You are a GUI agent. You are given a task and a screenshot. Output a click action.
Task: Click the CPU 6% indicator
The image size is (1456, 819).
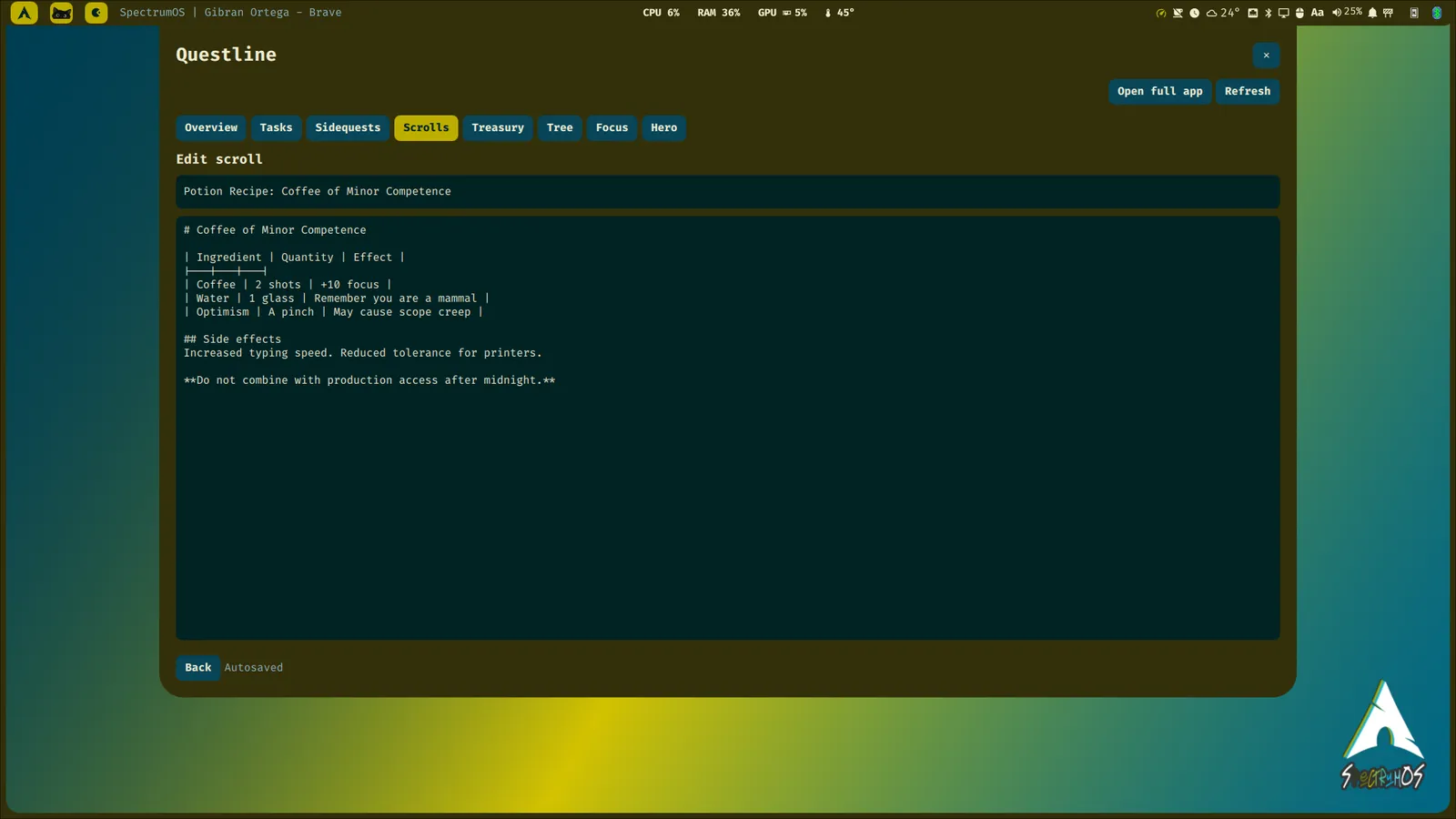(x=661, y=13)
